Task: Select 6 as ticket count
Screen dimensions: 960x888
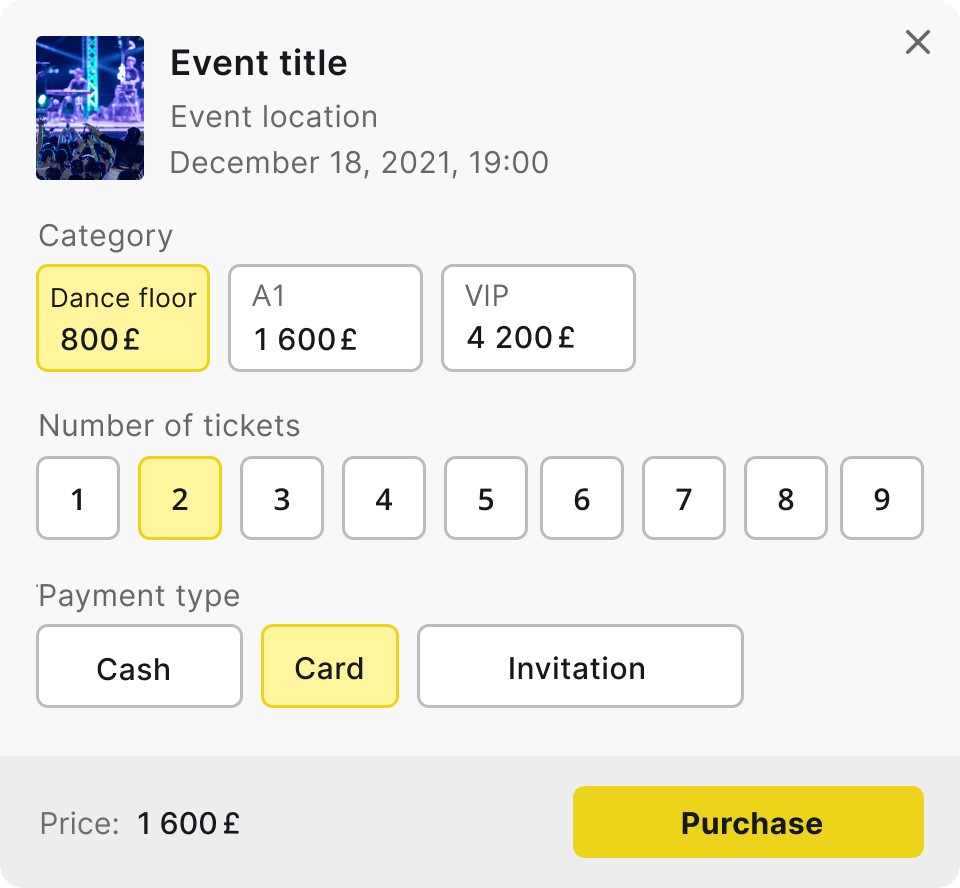Action: point(582,498)
